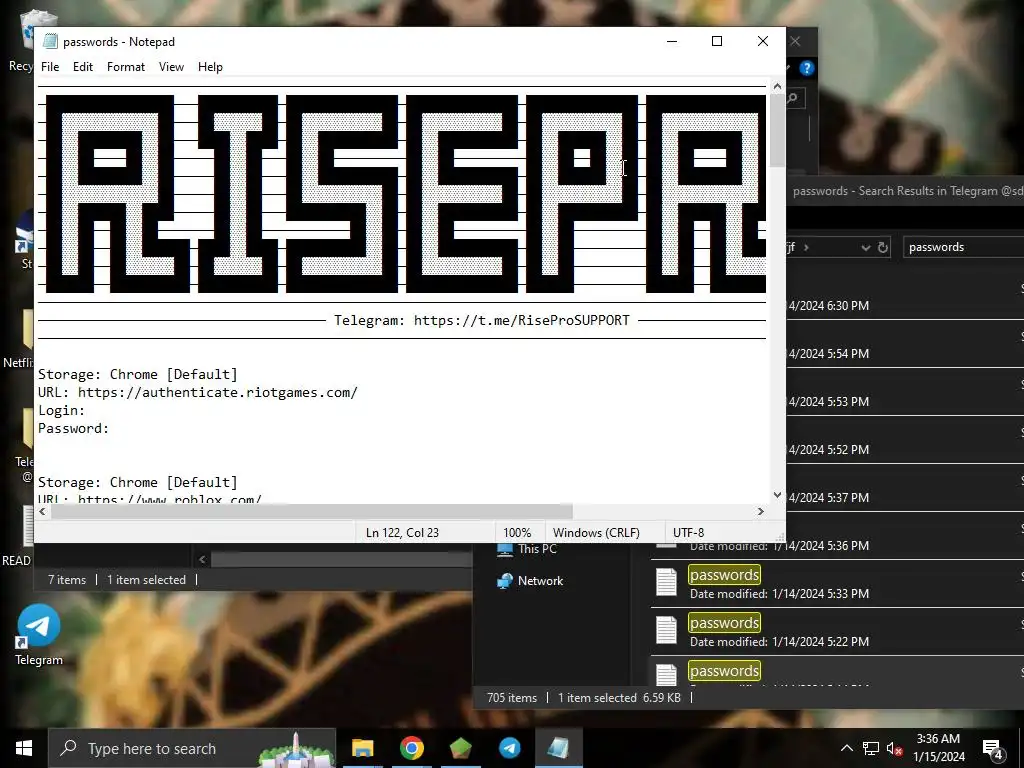Open File Explorer from the taskbar
Screen dimensions: 1024x768
(x=362, y=748)
